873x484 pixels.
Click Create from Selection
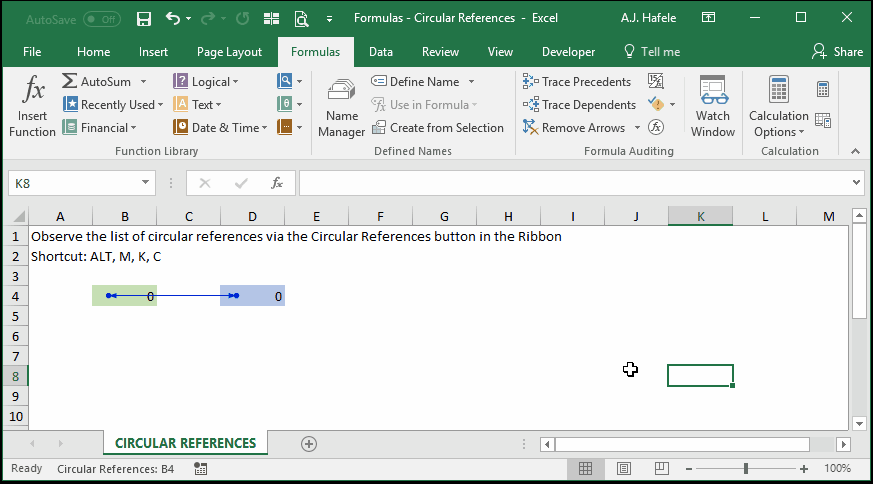438,128
